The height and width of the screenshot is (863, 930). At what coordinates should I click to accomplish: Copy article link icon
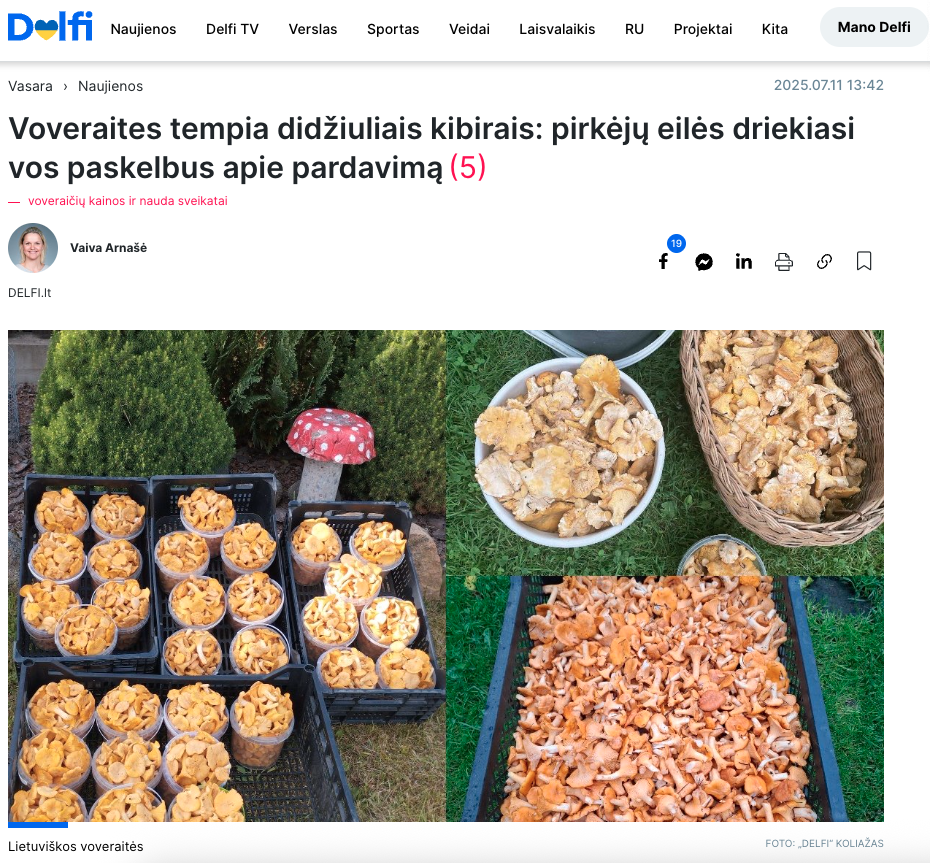pyautogui.click(x=824, y=262)
